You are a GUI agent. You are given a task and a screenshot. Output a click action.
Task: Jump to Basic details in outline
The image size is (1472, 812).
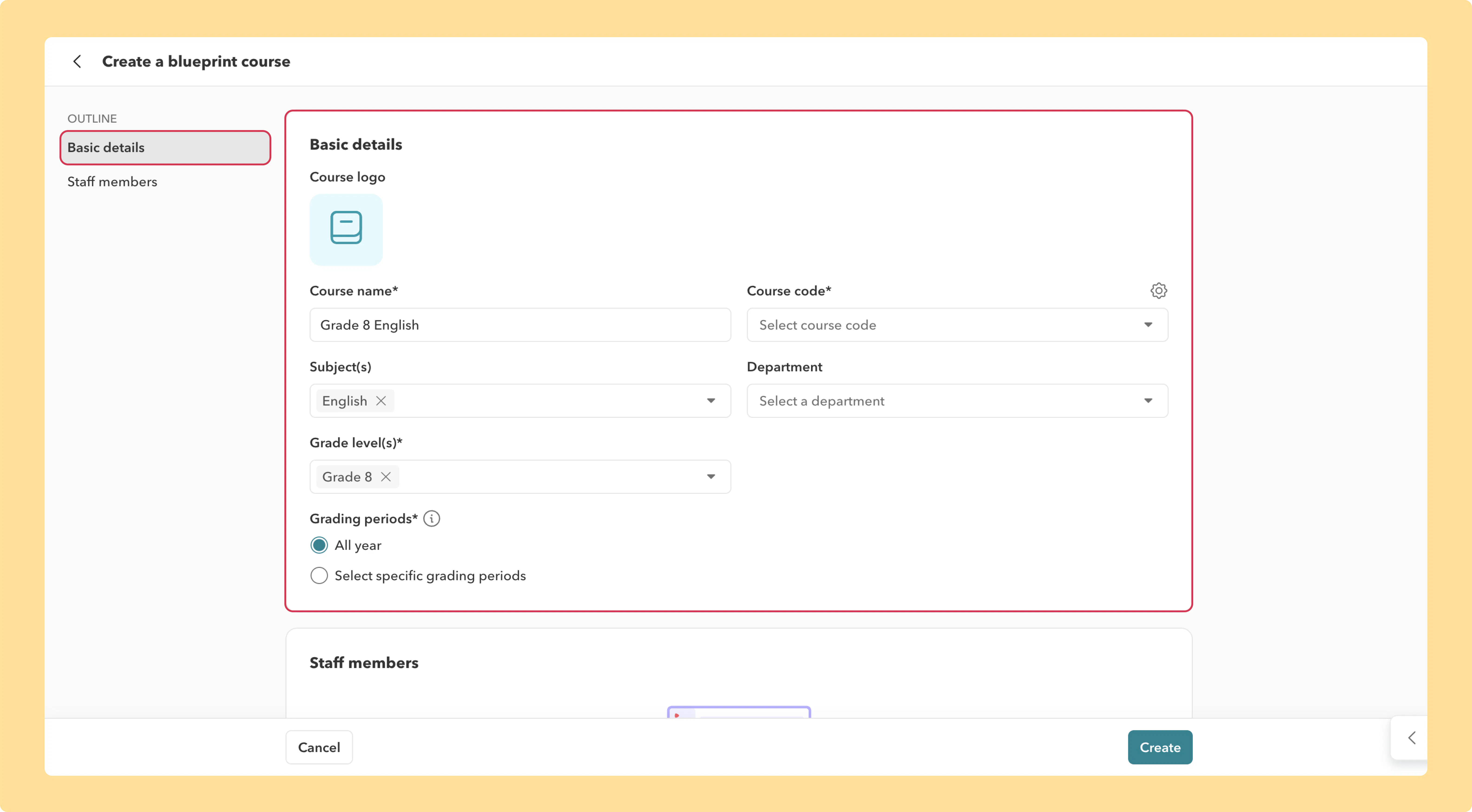(x=165, y=147)
